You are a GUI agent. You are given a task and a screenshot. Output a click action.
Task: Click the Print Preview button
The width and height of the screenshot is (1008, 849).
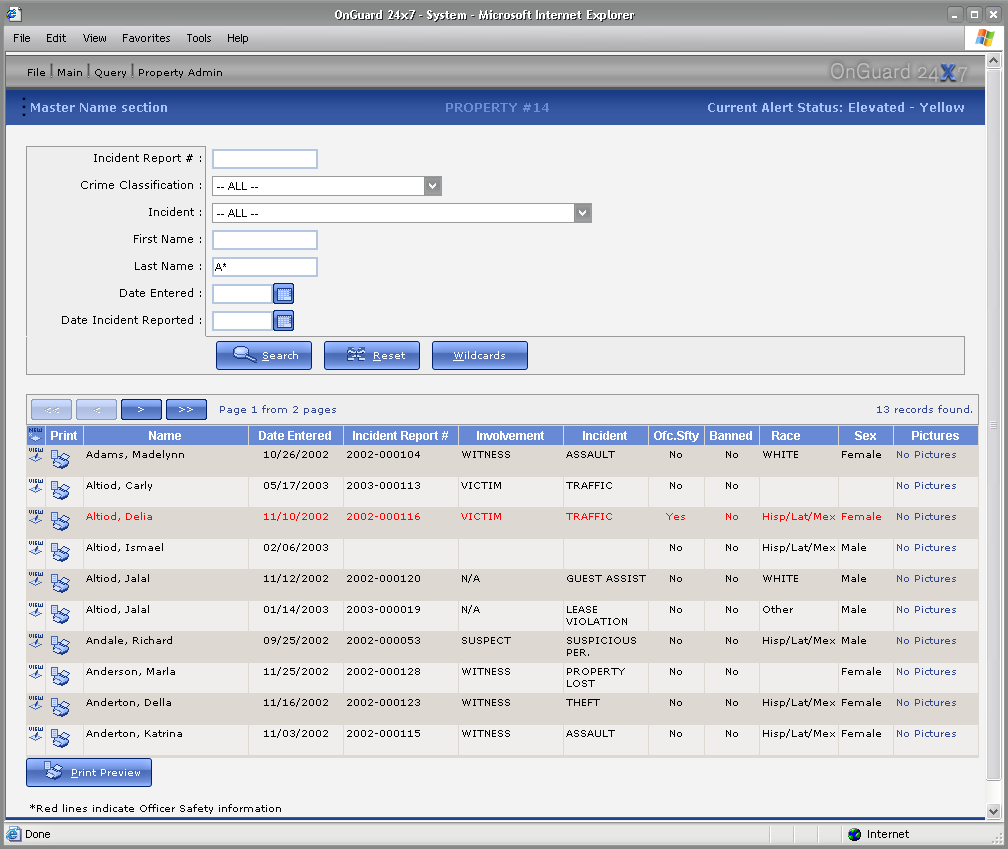89,773
